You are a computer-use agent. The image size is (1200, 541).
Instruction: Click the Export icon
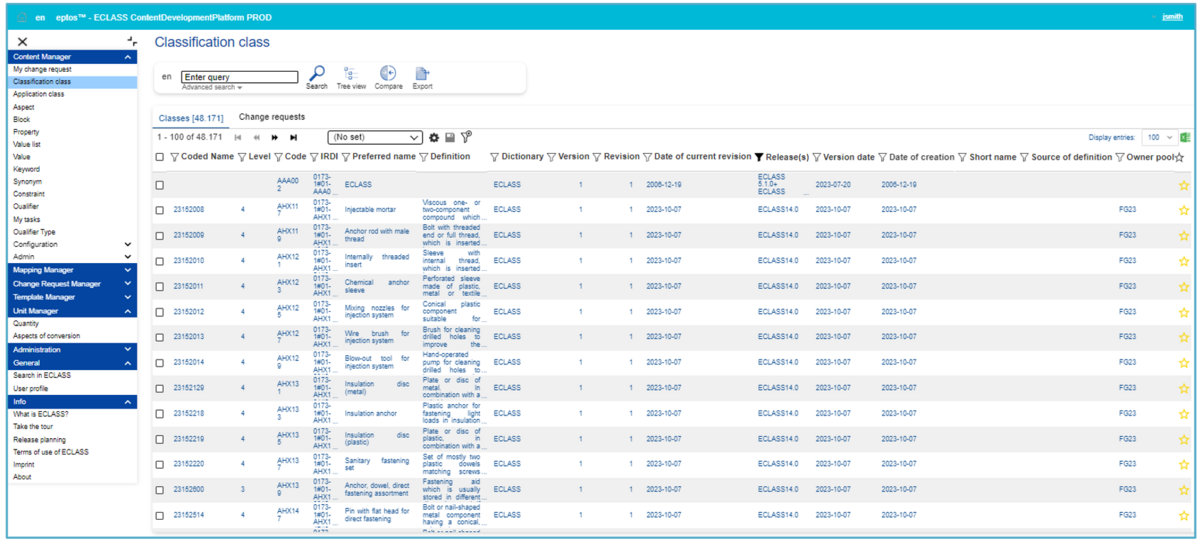(x=422, y=74)
